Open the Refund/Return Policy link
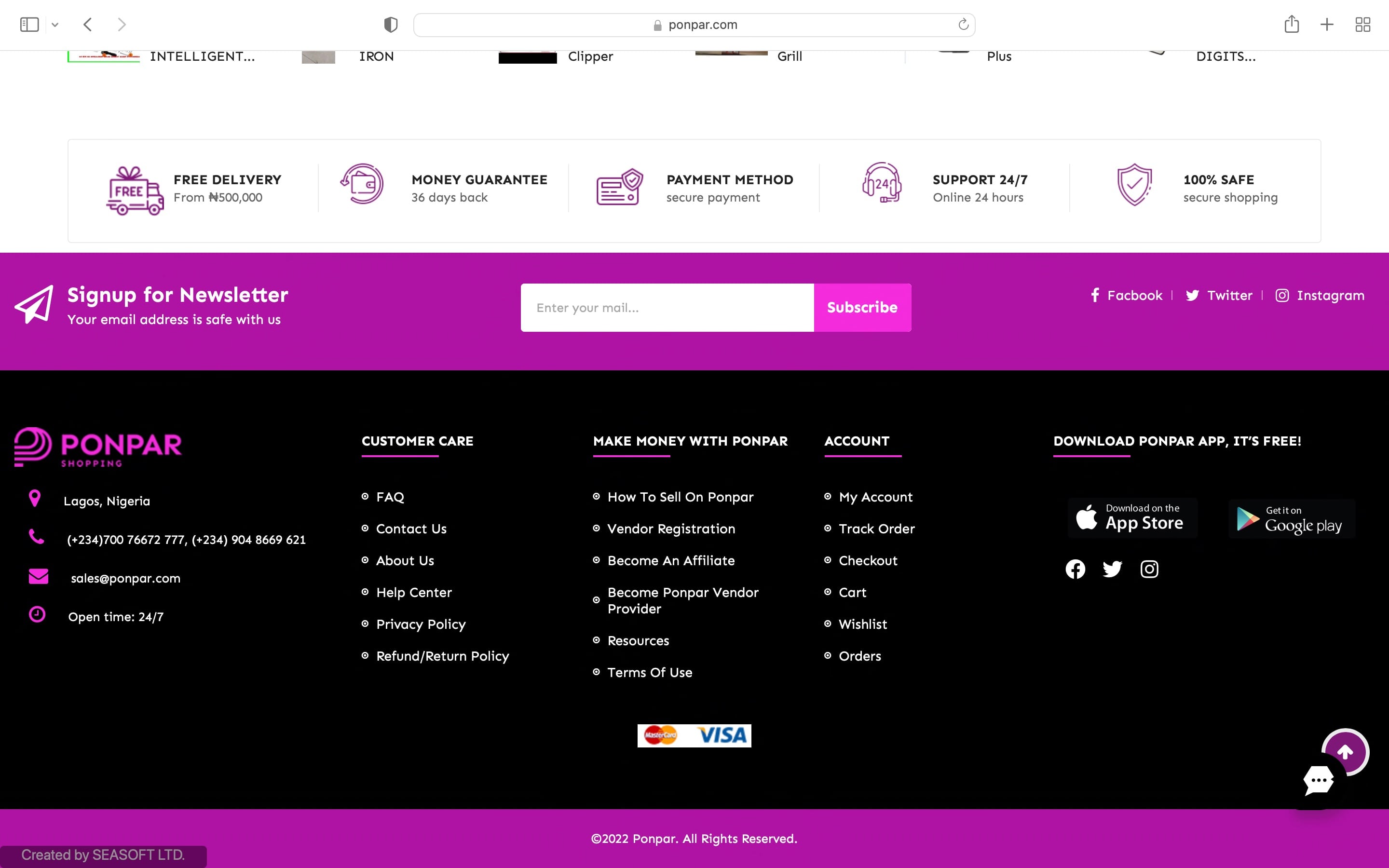The image size is (1389, 868). tap(443, 656)
